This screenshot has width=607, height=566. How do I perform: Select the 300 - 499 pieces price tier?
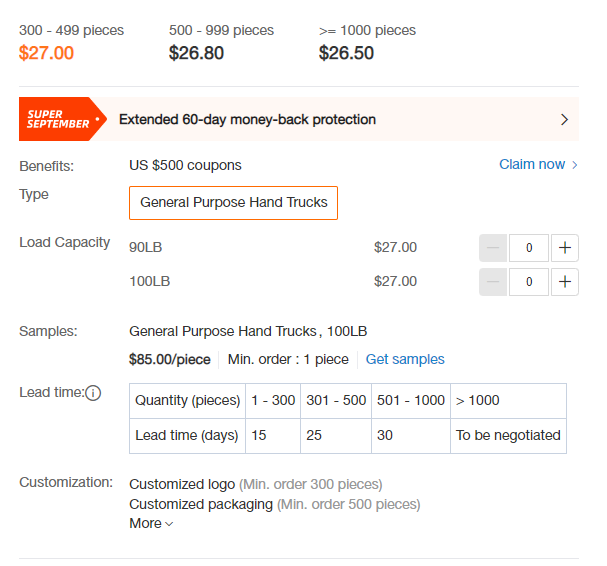point(71,42)
